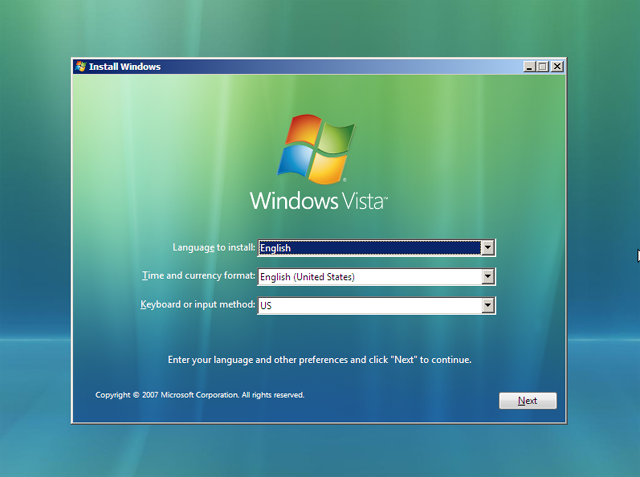Viewport: 640px width, 477px height.
Task: Click the Windows Vista wordmark text
Action: [x=318, y=201]
